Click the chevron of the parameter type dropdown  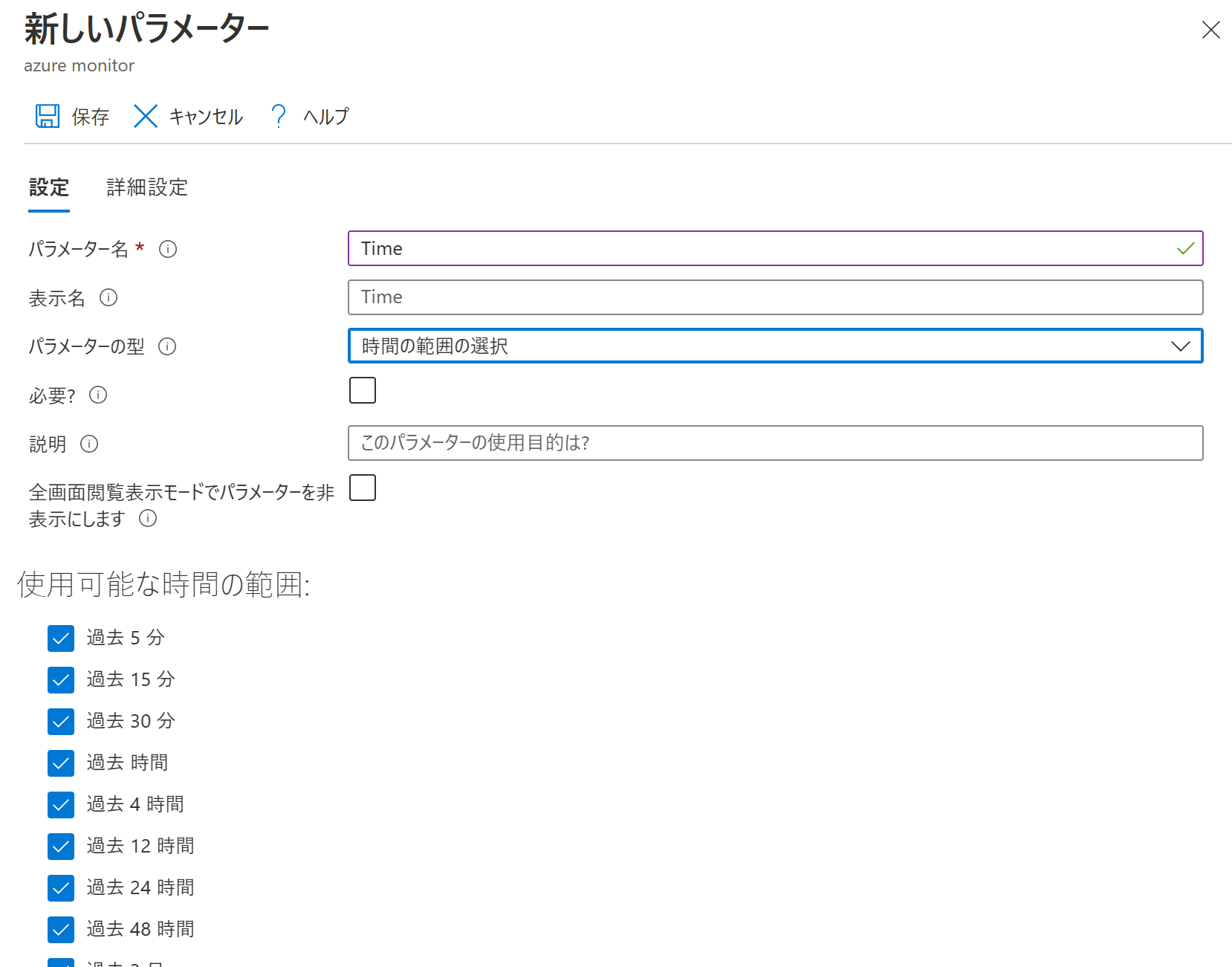click(x=1180, y=346)
